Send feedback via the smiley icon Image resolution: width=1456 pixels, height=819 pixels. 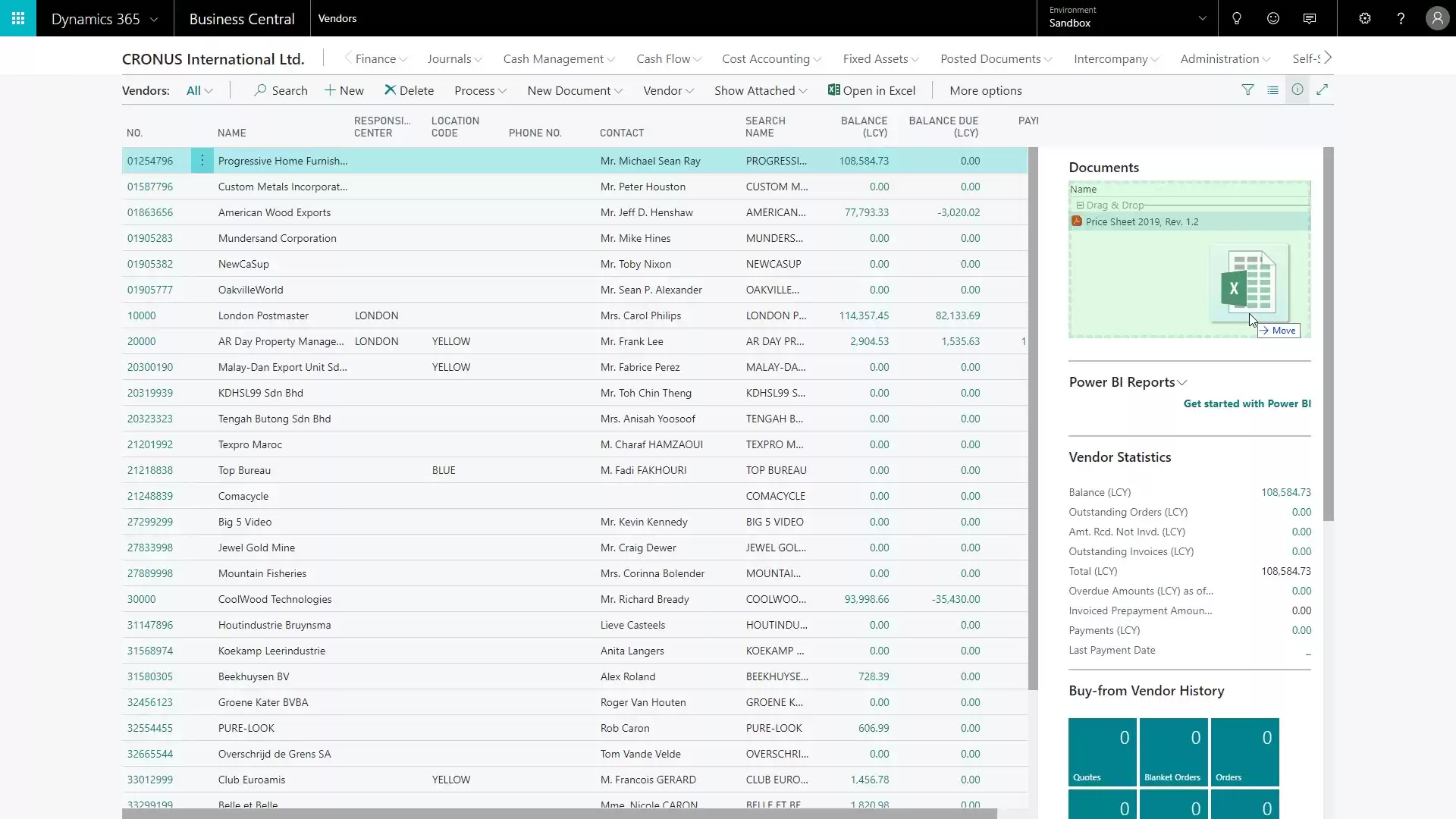(1272, 18)
